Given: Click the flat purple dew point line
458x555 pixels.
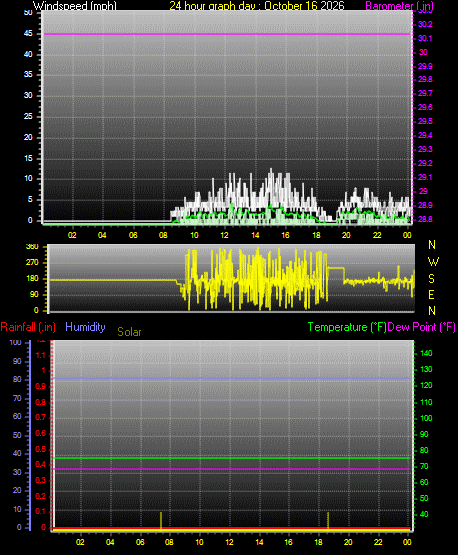Looking at the screenshot, I should coord(232,469).
